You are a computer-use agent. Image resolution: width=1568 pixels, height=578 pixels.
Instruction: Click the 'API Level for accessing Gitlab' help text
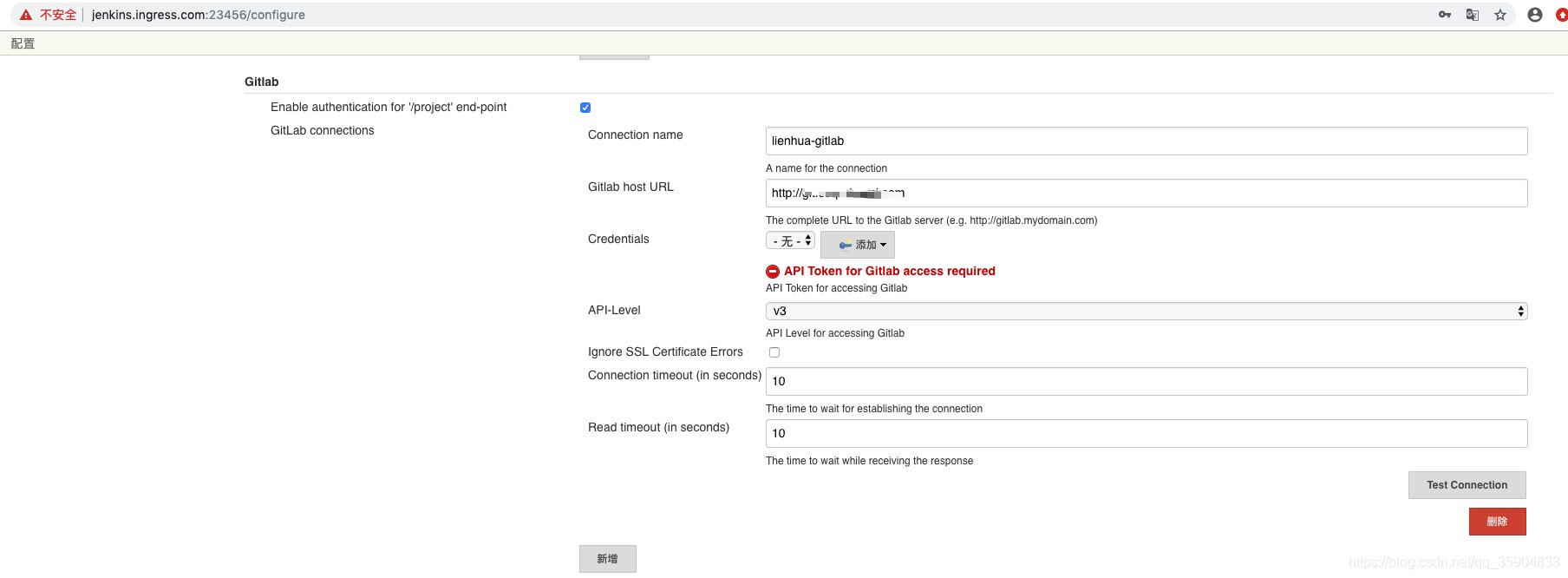pos(835,333)
